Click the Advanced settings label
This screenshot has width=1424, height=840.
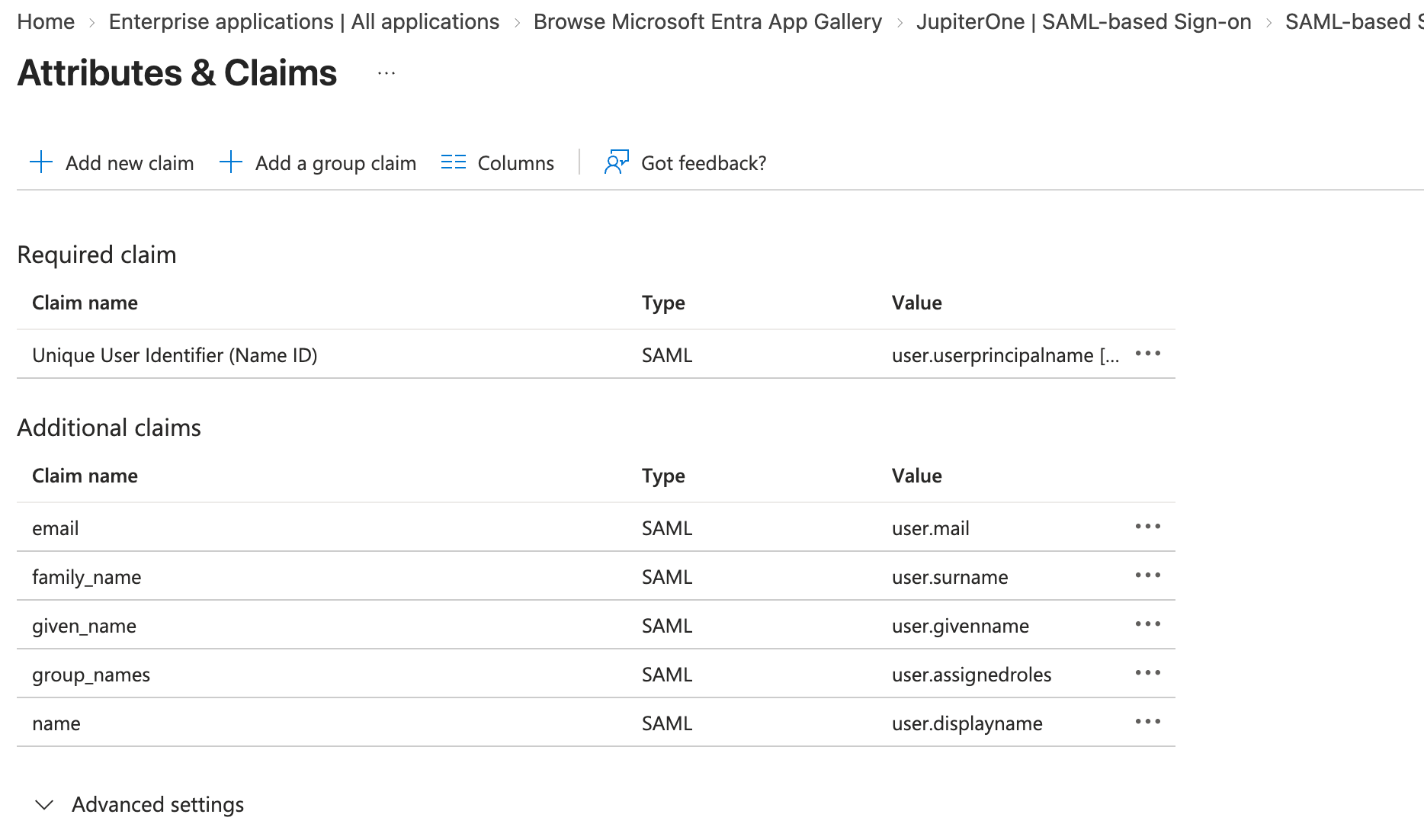158,805
